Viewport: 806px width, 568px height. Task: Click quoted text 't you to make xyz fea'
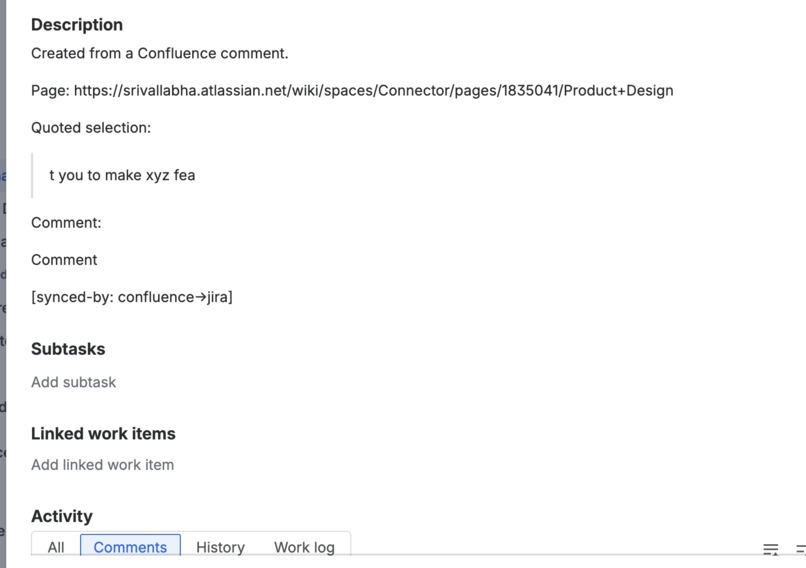(122, 175)
